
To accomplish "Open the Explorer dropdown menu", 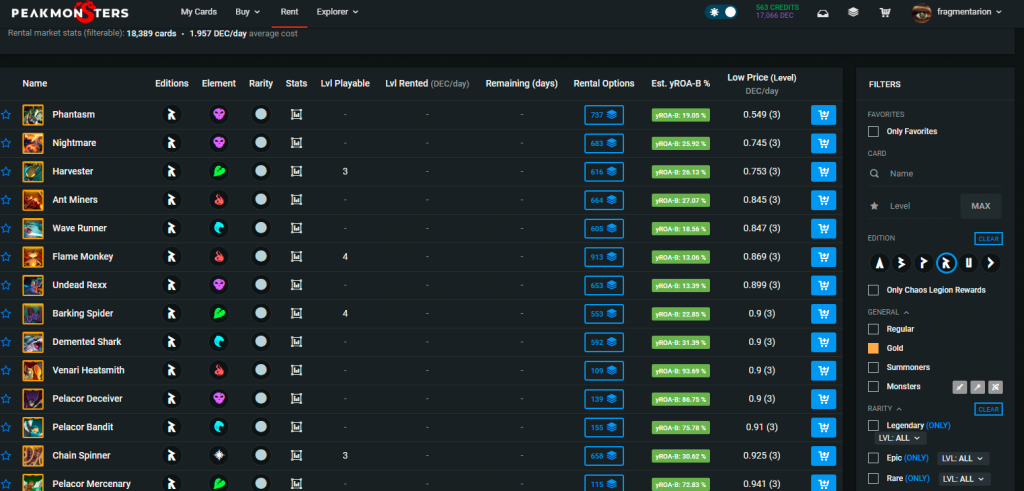I will 338,12.
